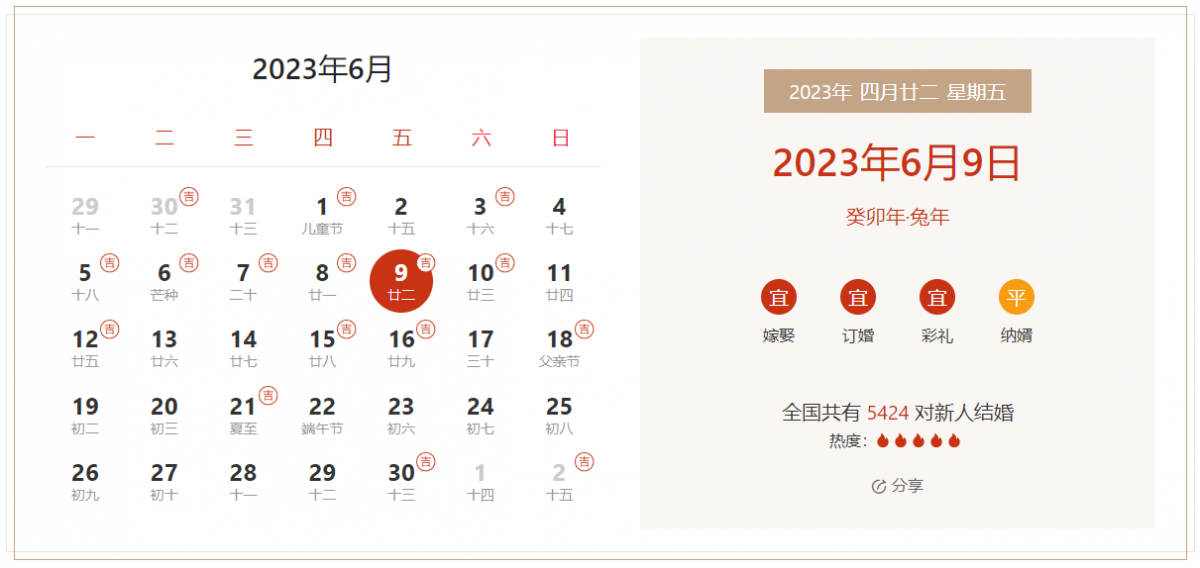Select June 24 (初七)
Viewport: 1200px width, 568px height.
coord(480,414)
